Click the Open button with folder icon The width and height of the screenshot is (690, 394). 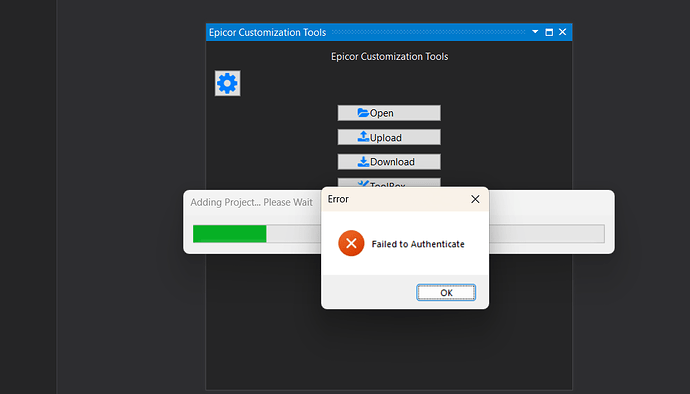[389, 113]
